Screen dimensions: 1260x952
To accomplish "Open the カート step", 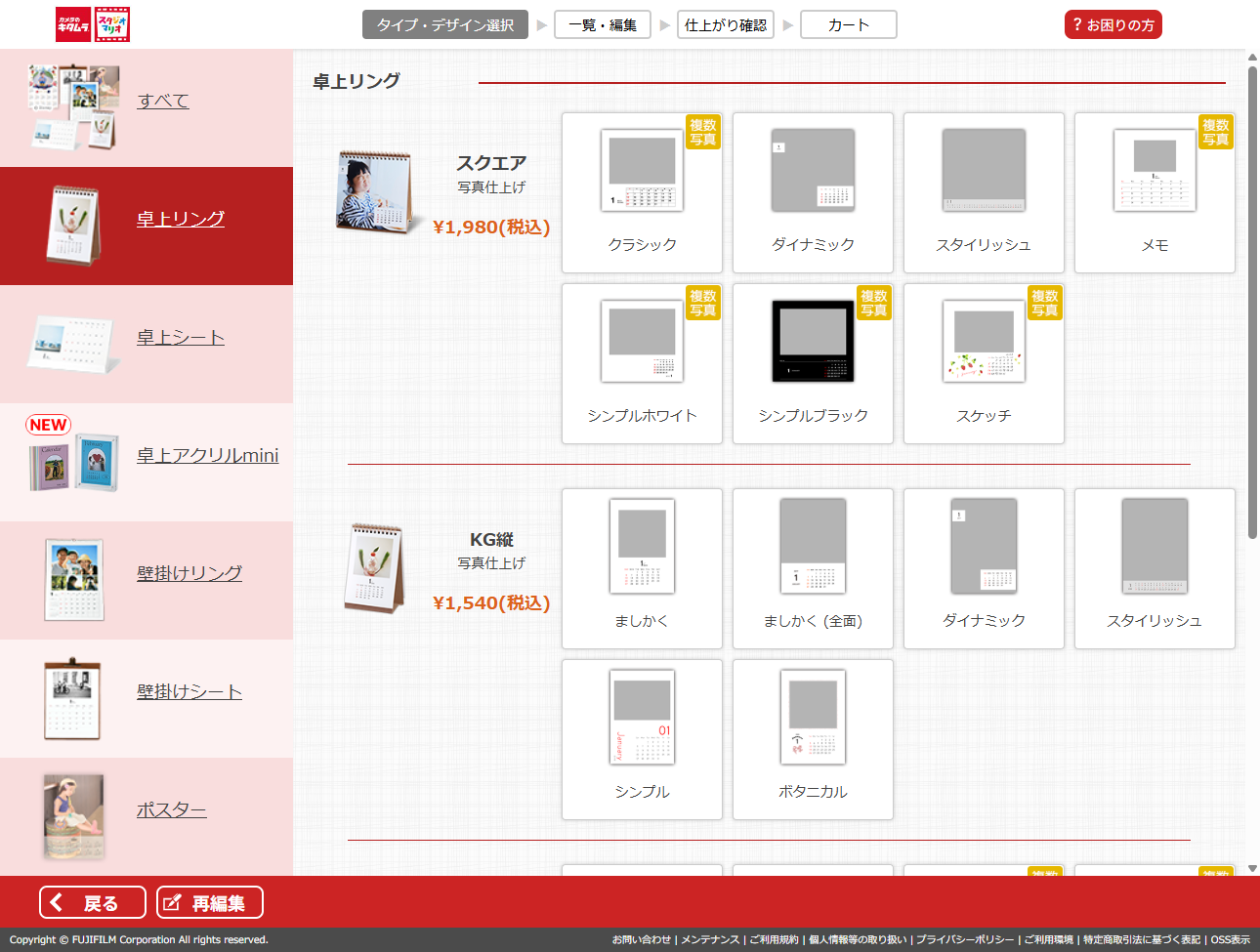I will (848, 25).
